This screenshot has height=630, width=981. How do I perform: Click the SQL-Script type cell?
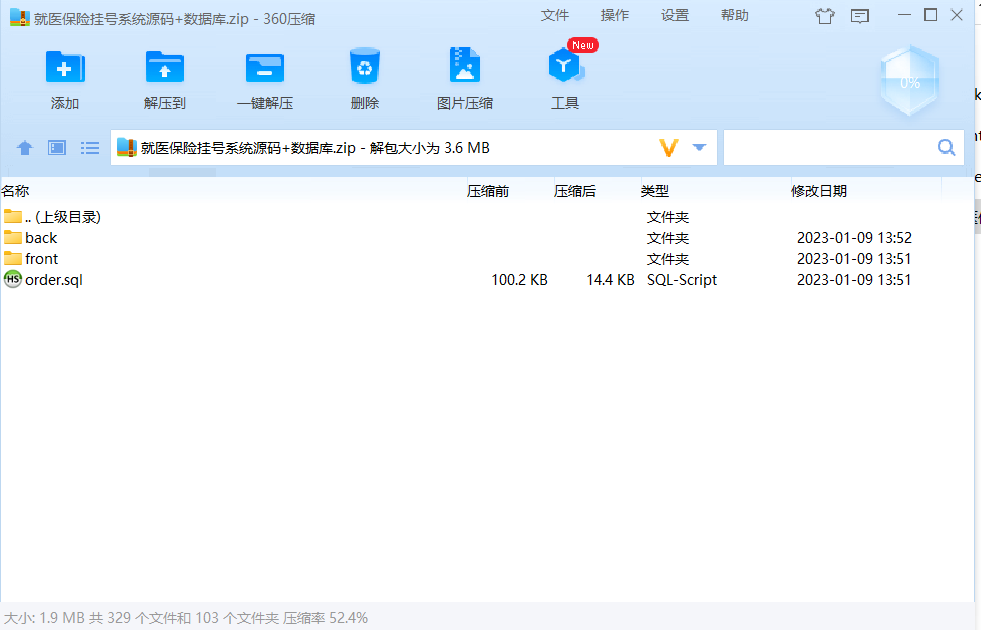tap(682, 280)
